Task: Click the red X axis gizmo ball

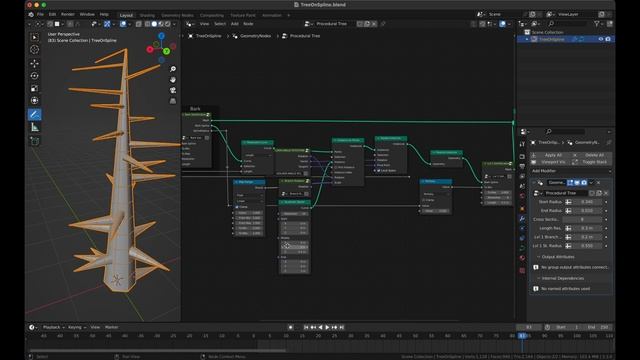Action: (x=150, y=49)
